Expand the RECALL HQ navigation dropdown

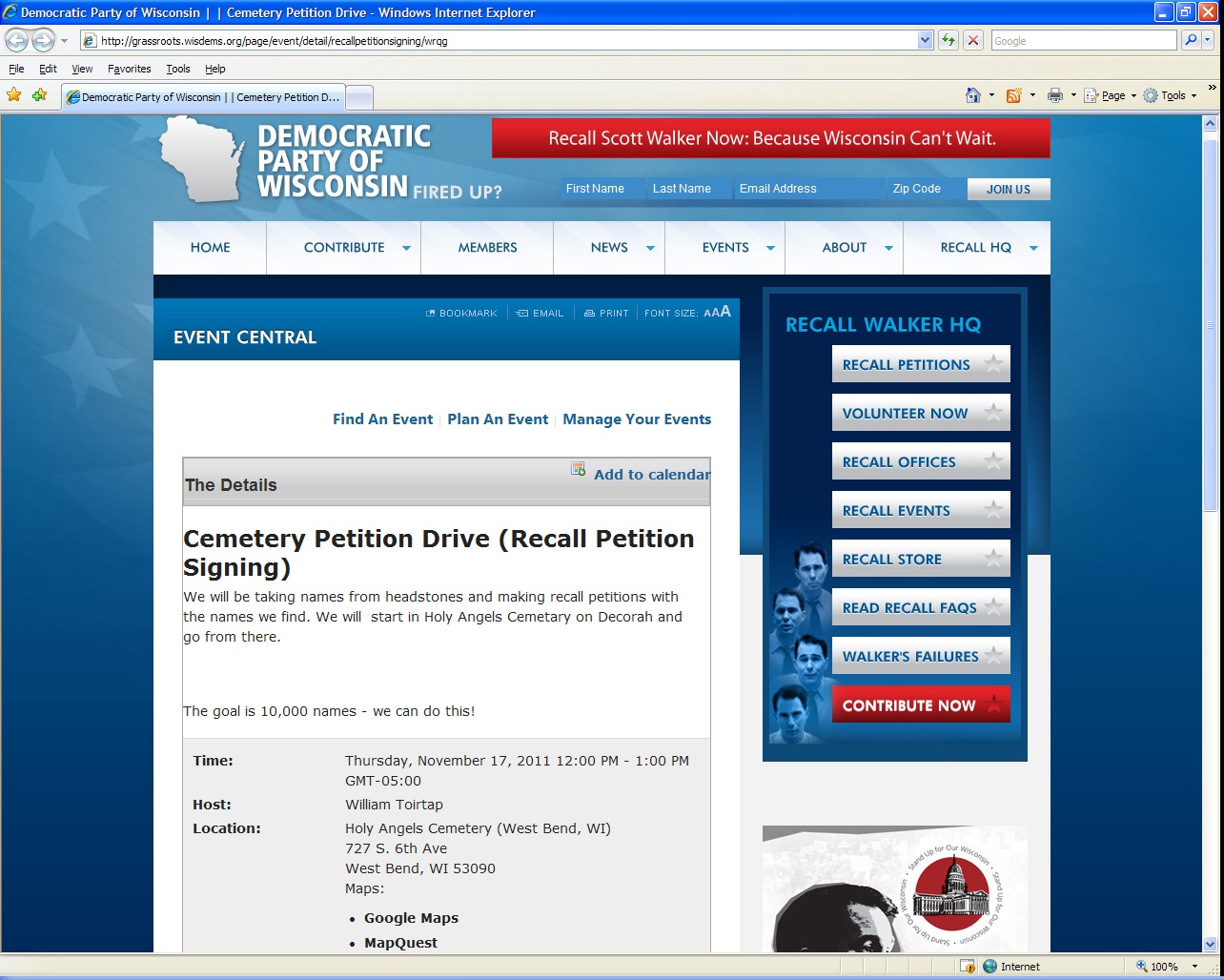point(1033,248)
